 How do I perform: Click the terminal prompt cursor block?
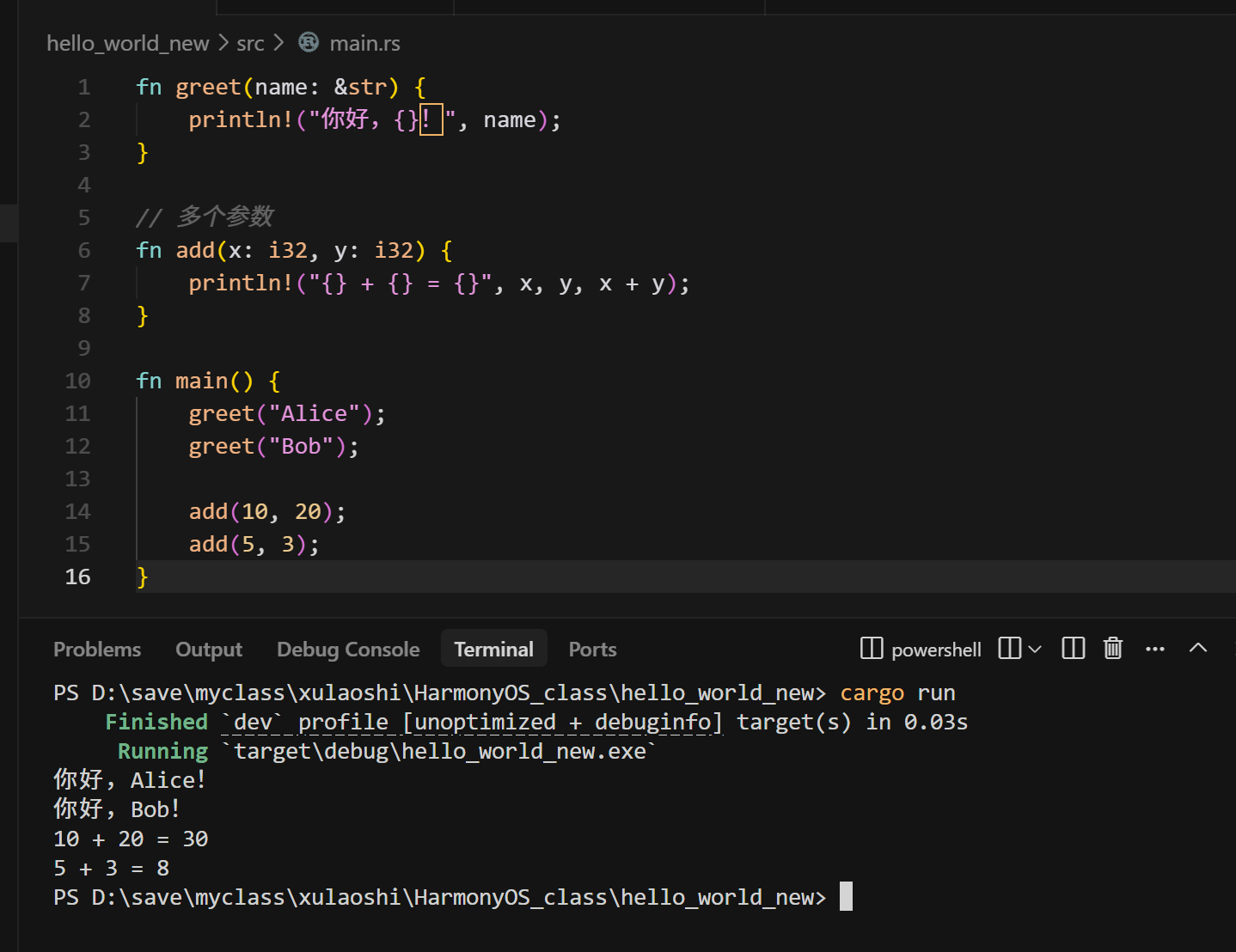[x=846, y=896]
